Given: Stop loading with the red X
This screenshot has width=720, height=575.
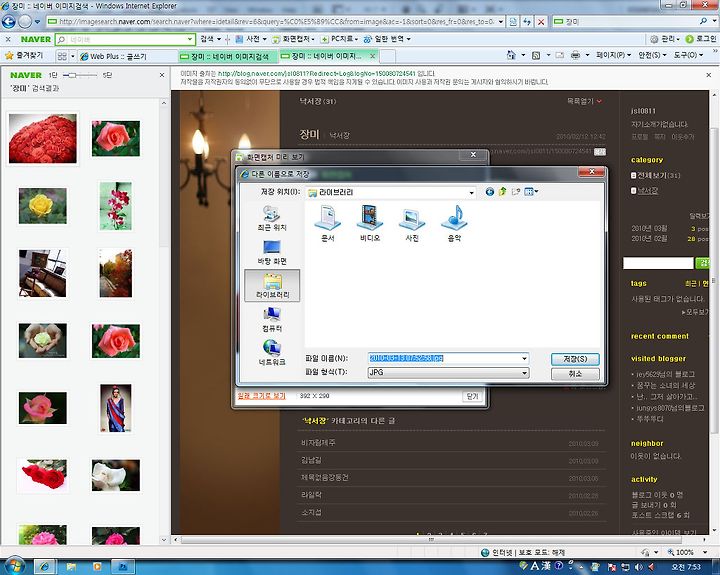Looking at the screenshot, I should (x=541, y=22).
